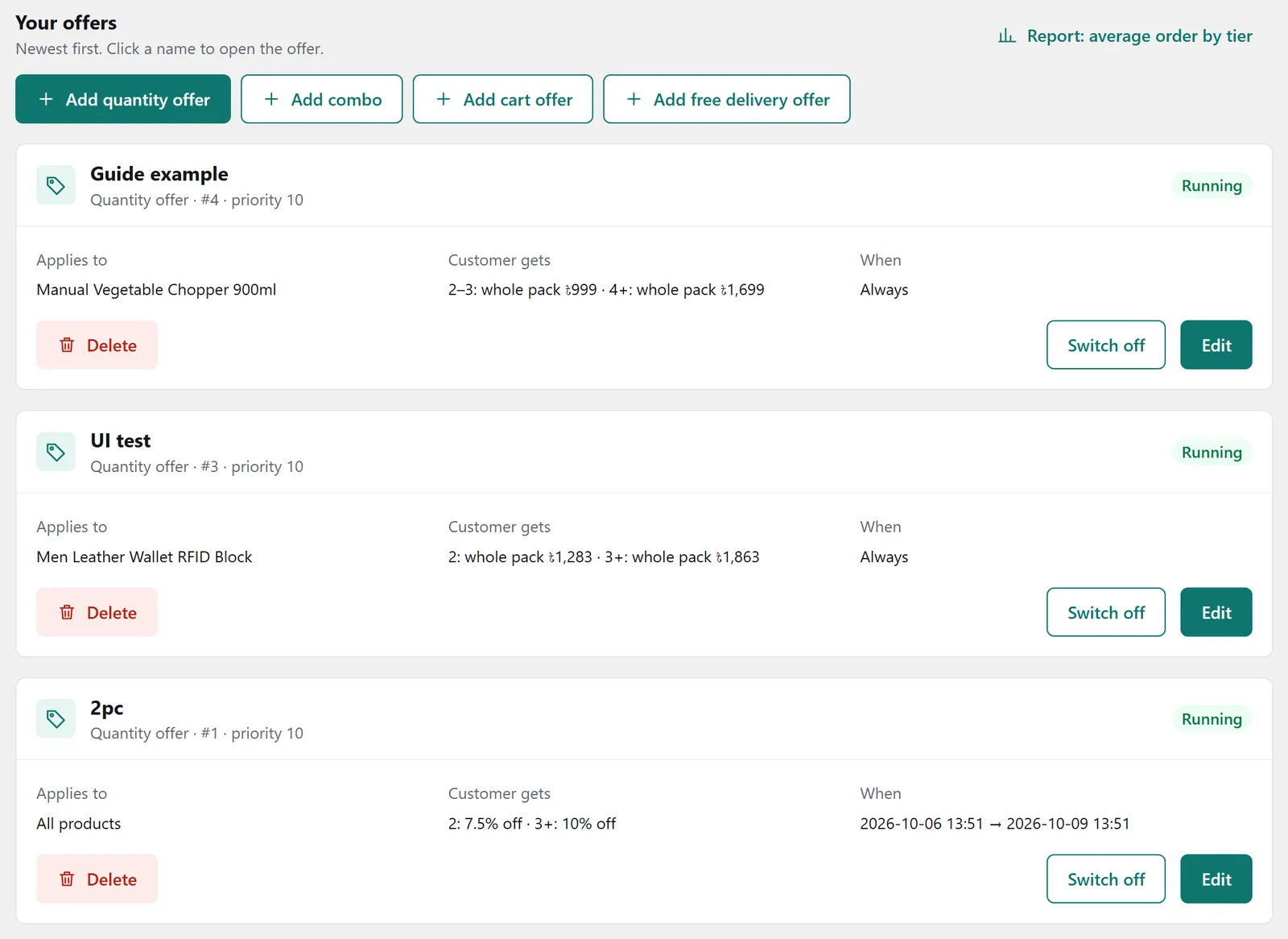
Task: Select 'Manual Vegetable Chopper 900ml' text
Action: pos(156,290)
